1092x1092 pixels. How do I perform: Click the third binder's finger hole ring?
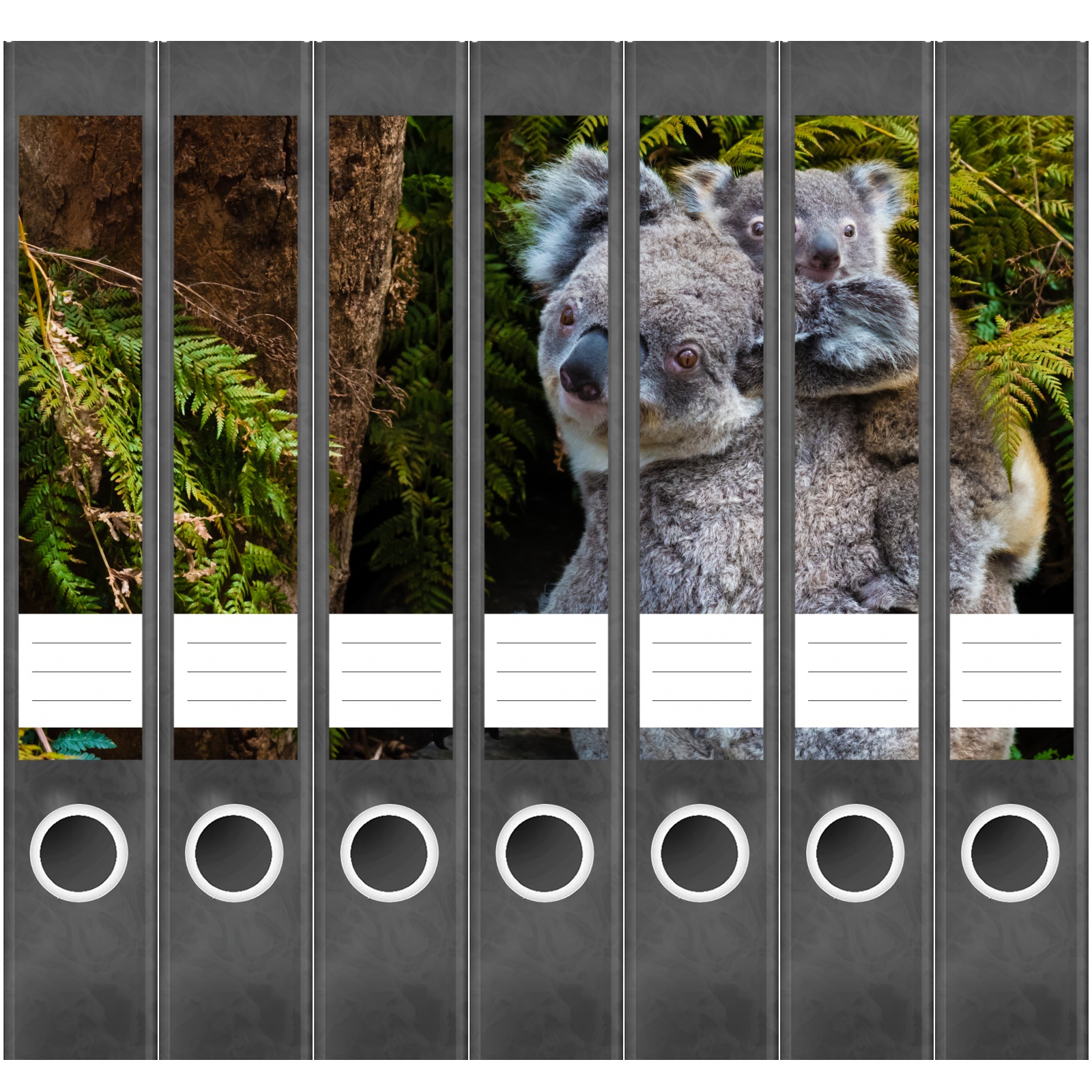[x=389, y=853]
